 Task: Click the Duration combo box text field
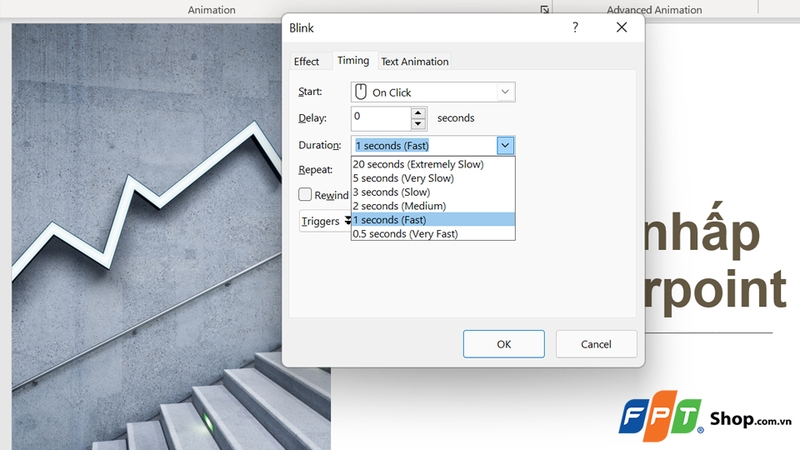point(423,145)
